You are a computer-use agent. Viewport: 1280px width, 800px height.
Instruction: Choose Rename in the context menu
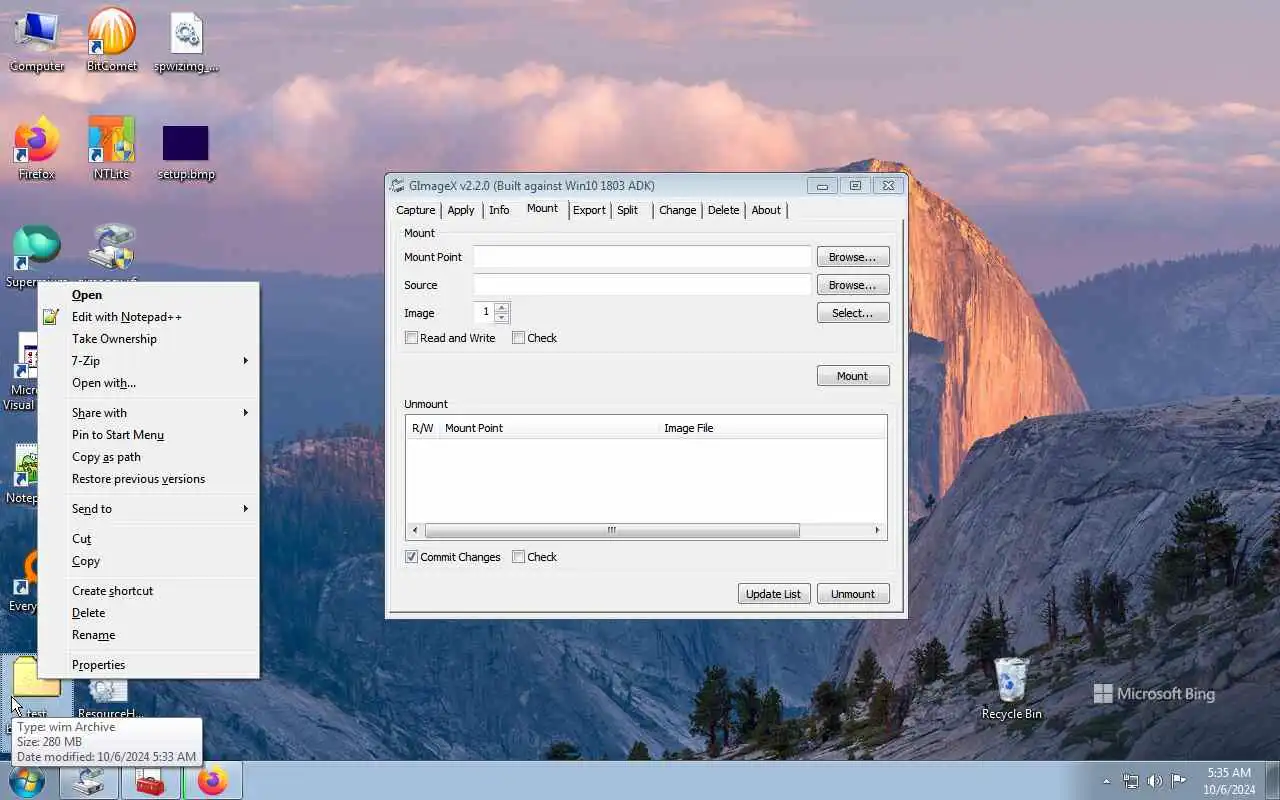coord(148,635)
